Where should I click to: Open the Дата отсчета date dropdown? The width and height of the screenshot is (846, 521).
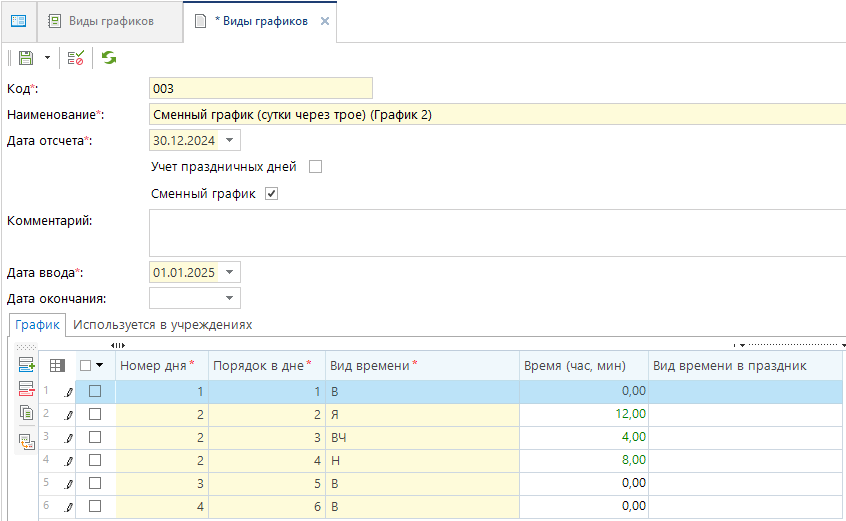231,141
